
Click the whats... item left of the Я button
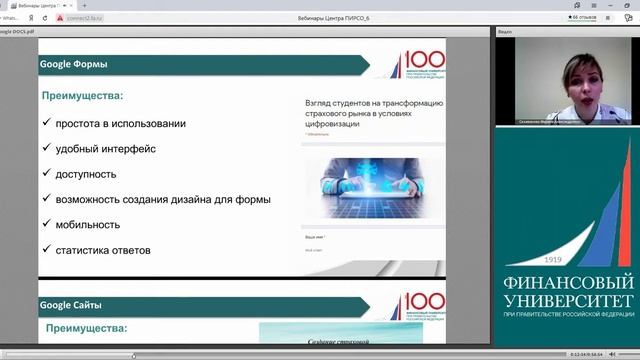9,18
